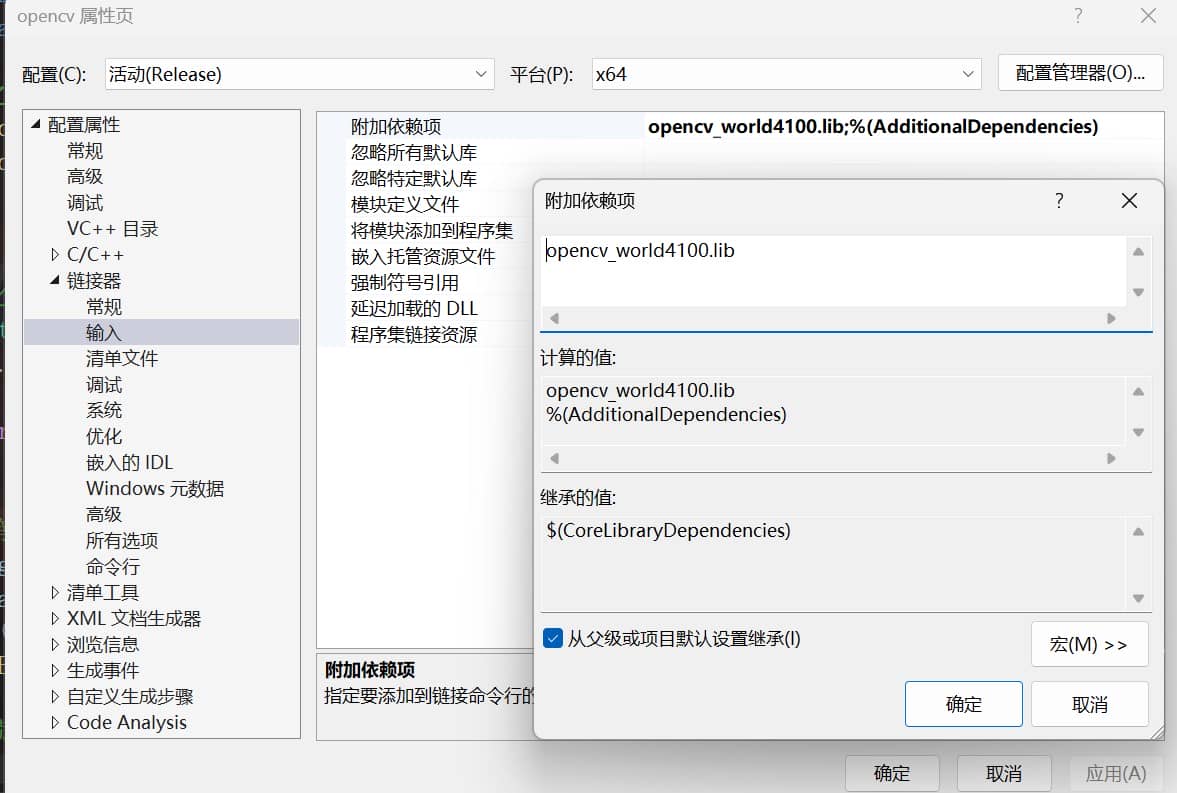
Task: Expand the 清单工具 tree node
Action: click(55, 593)
